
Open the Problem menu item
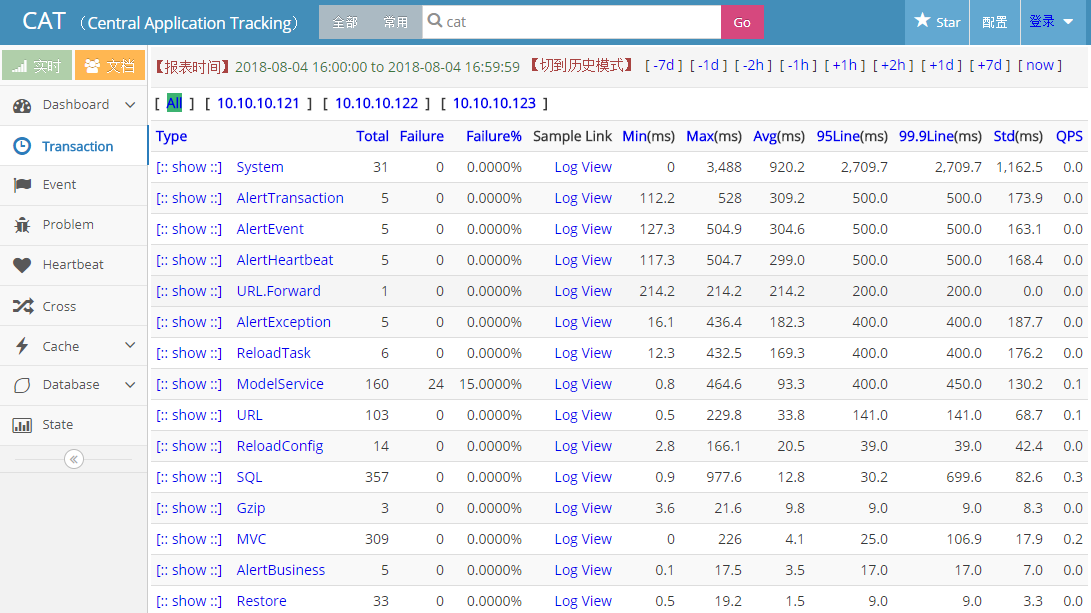74,225
